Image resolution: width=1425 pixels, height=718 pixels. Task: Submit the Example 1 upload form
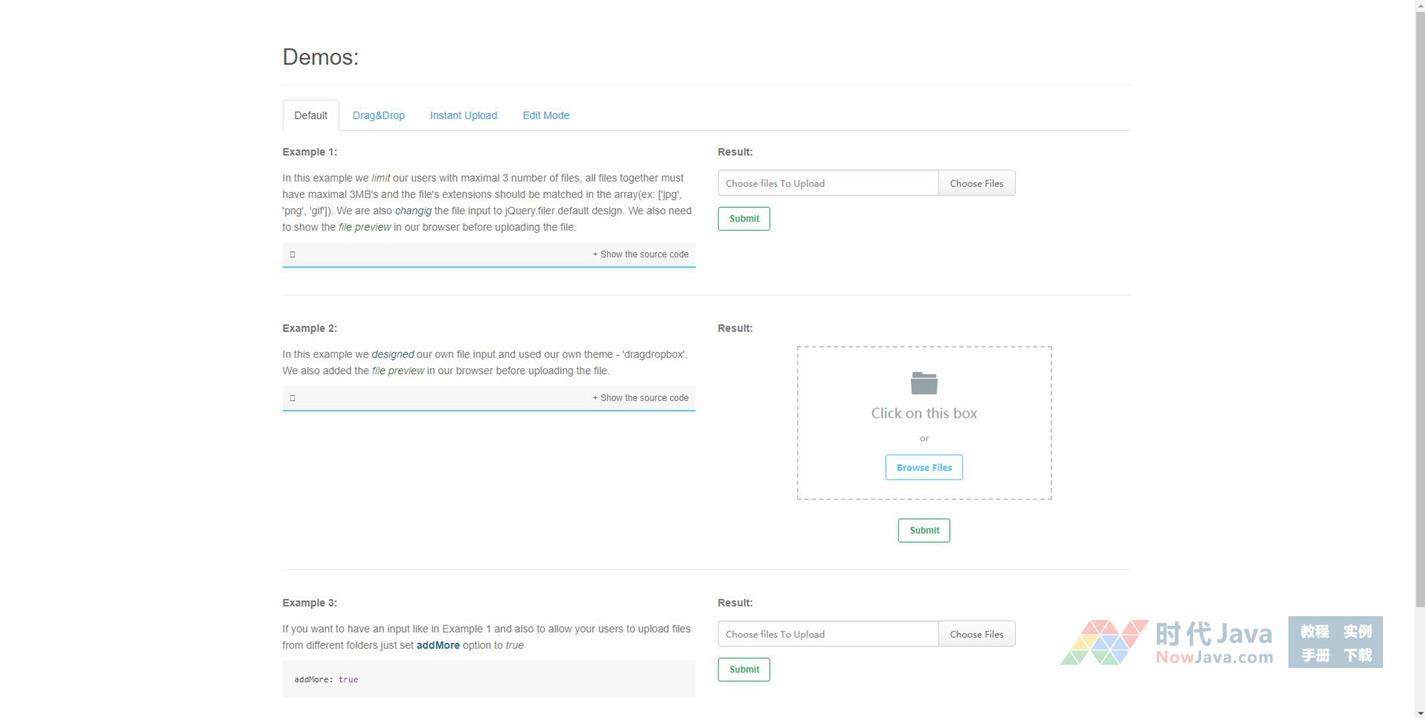[x=743, y=218]
